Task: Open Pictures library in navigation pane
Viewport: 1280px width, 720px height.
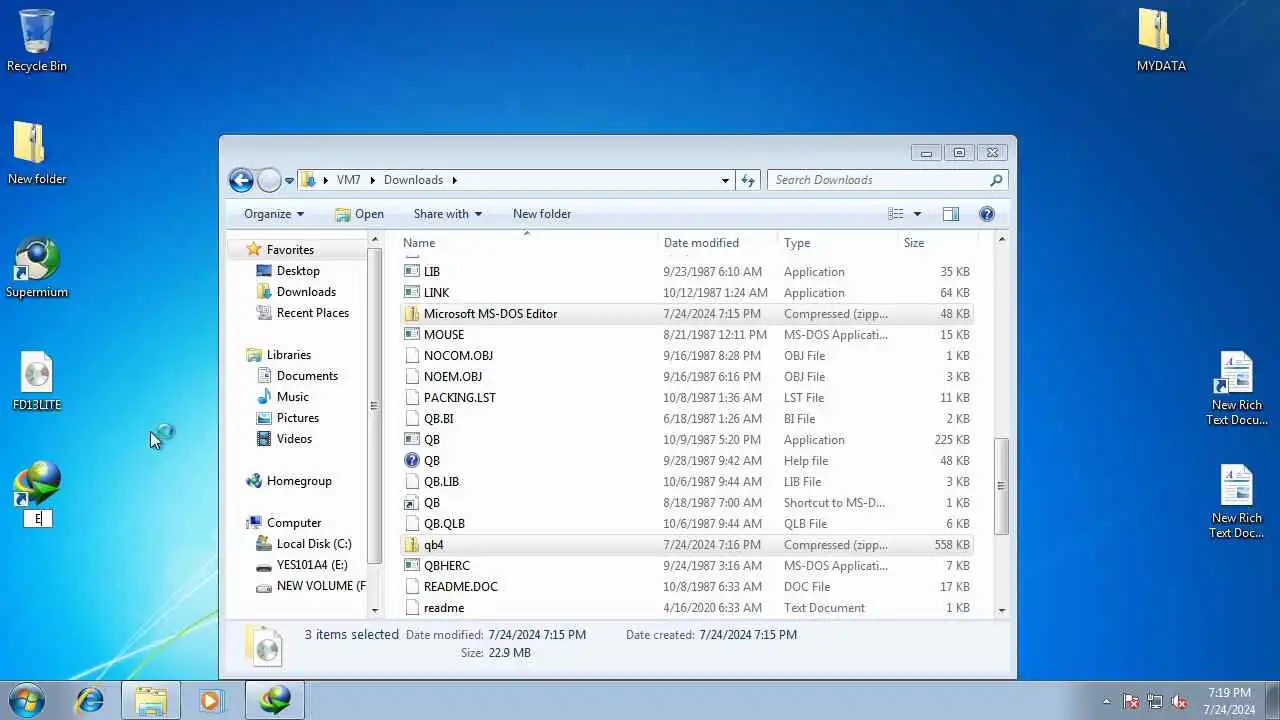Action: pyautogui.click(x=298, y=418)
